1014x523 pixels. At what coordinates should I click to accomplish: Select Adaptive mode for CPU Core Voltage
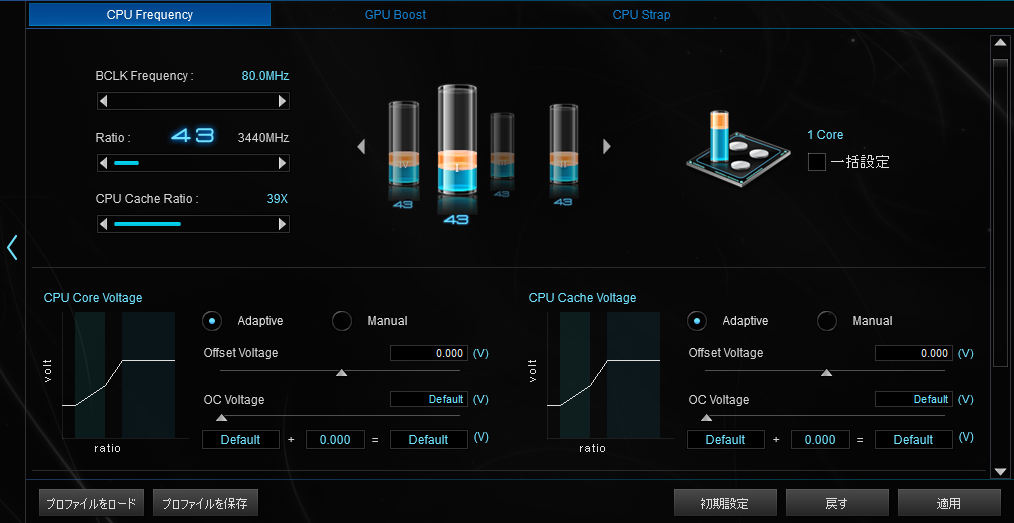[212, 321]
